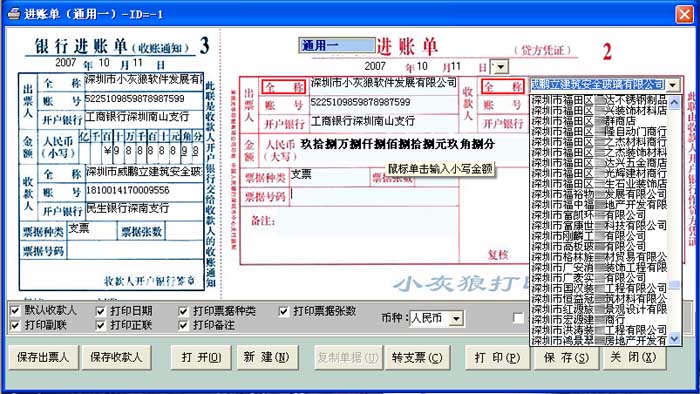The image size is (700, 394).
Task: Click the 收款人 账号 1810014170009556 on blue slip
Action: coord(128,191)
